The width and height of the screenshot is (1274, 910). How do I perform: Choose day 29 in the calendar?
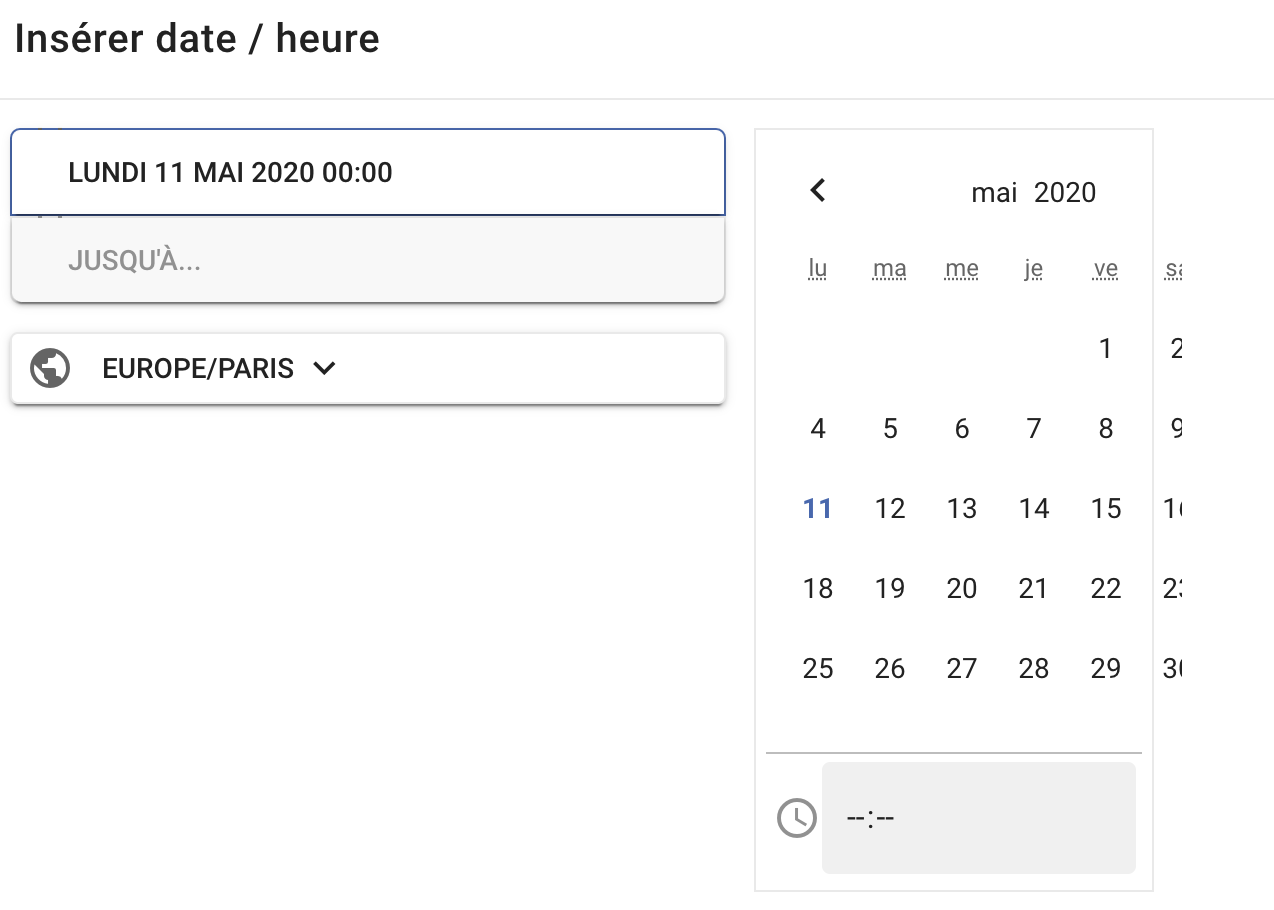[1105, 668]
